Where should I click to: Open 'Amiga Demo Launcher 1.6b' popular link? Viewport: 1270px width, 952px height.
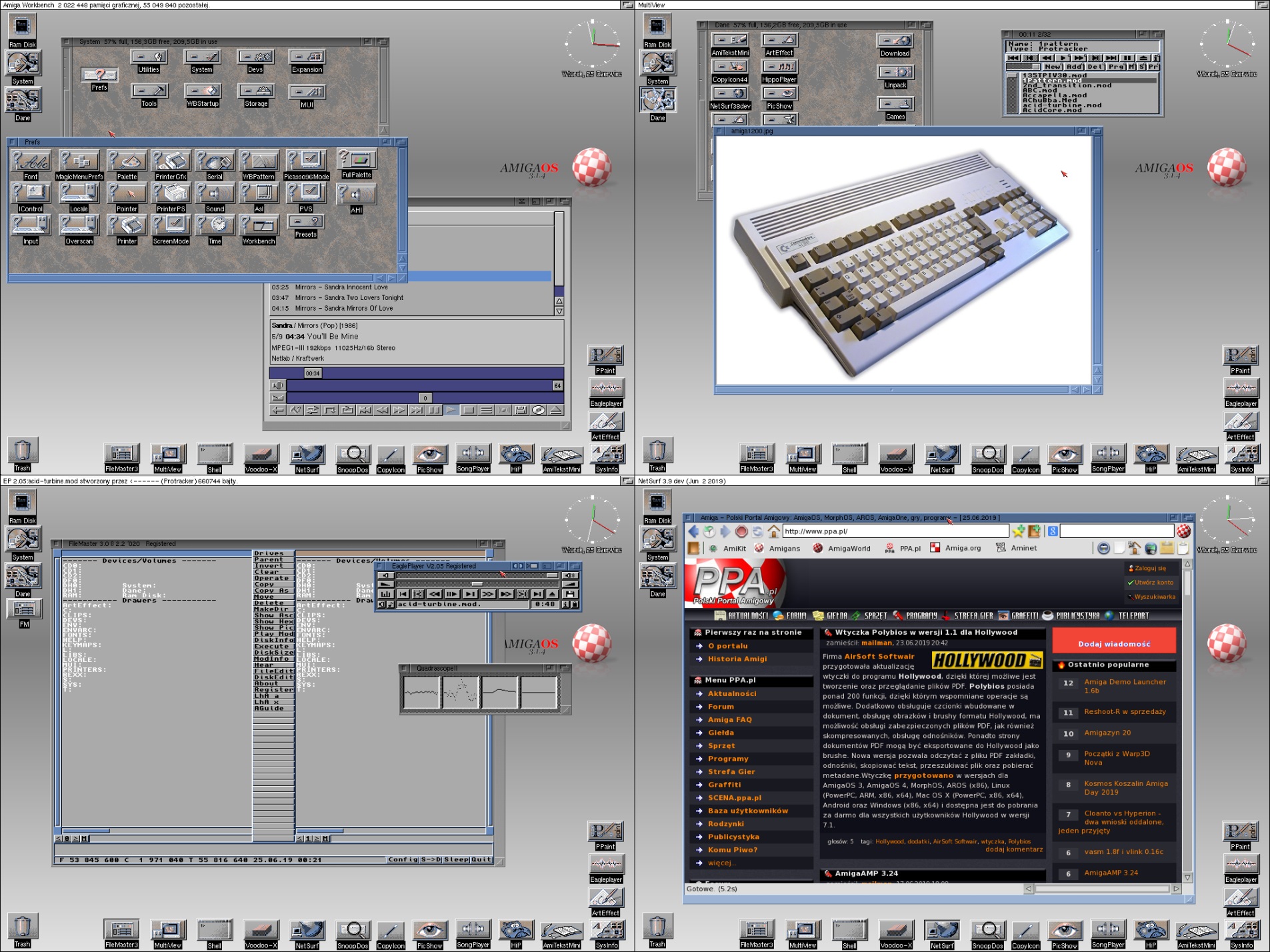click(x=1125, y=686)
